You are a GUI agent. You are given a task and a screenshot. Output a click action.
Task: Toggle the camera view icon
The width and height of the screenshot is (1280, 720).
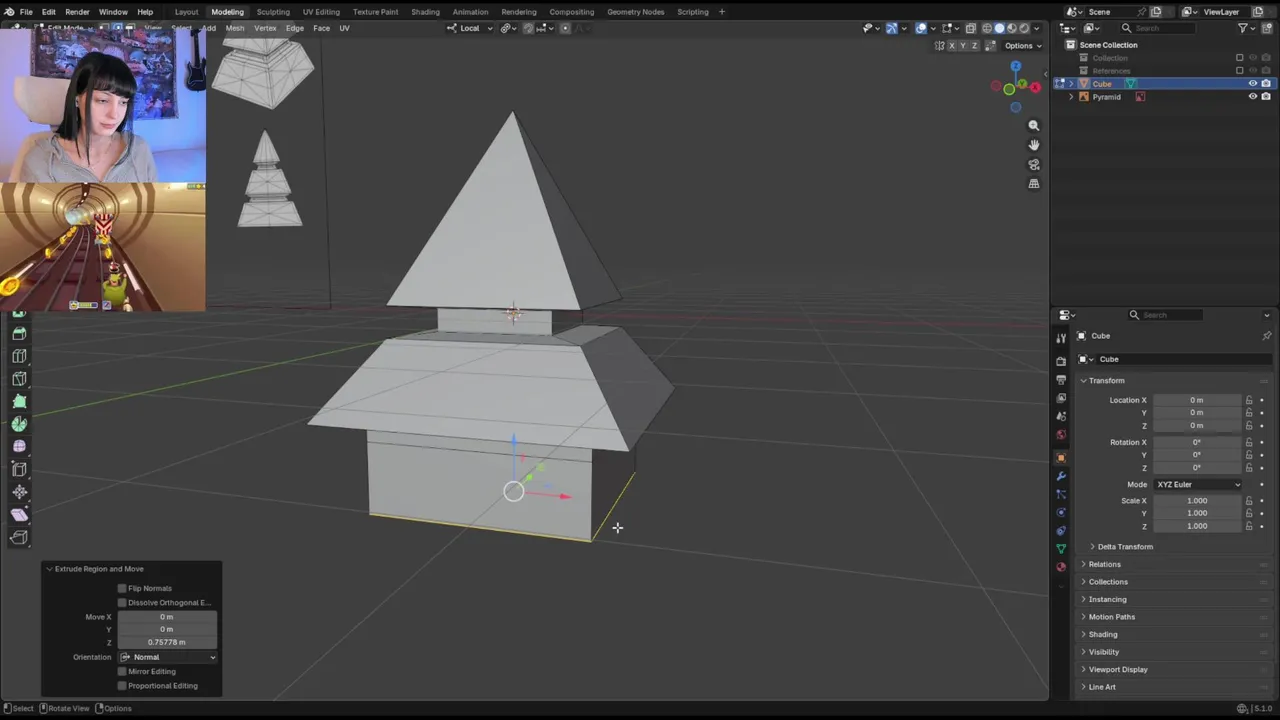point(1034,164)
